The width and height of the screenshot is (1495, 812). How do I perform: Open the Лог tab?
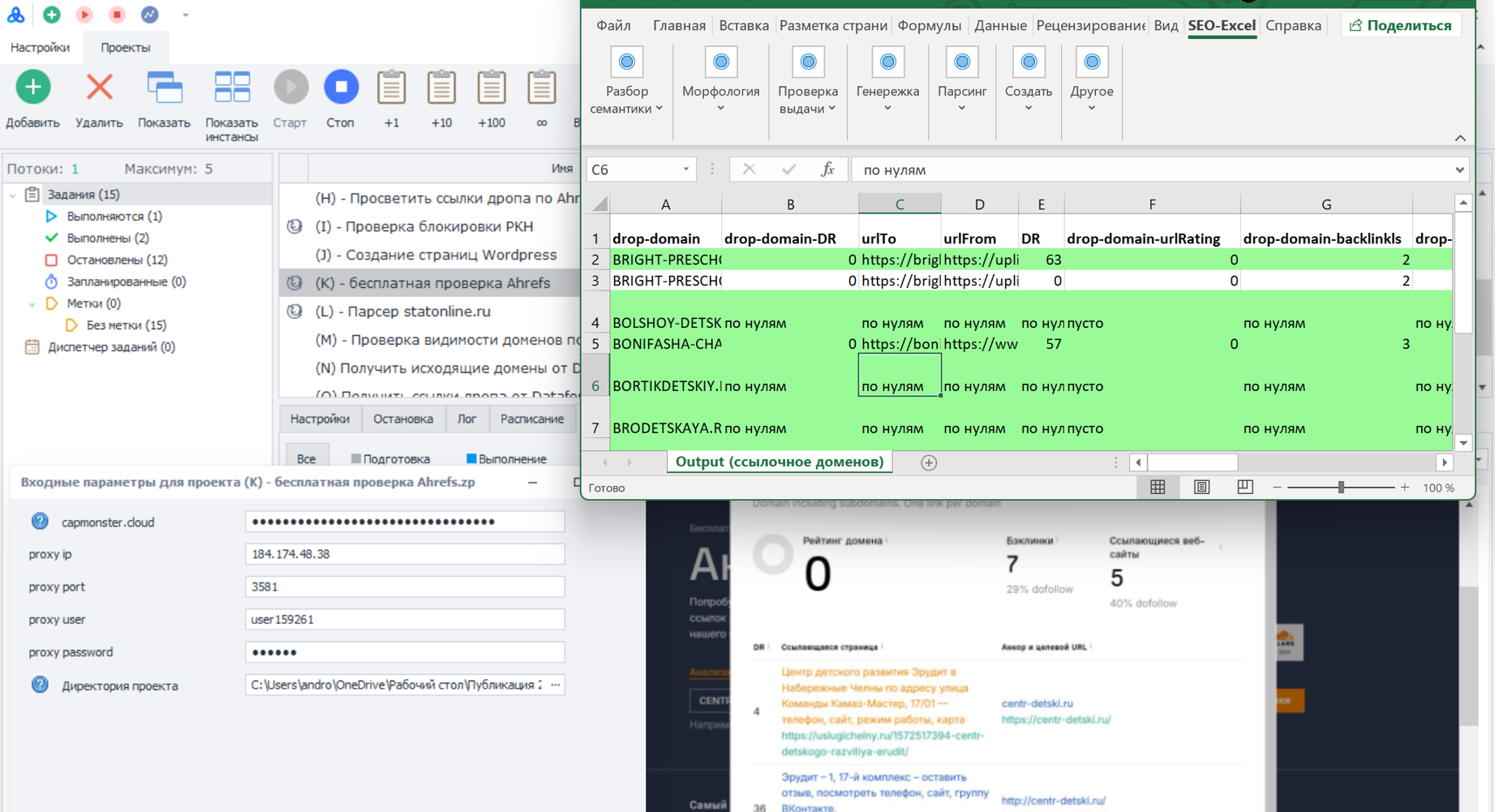click(466, 419)
